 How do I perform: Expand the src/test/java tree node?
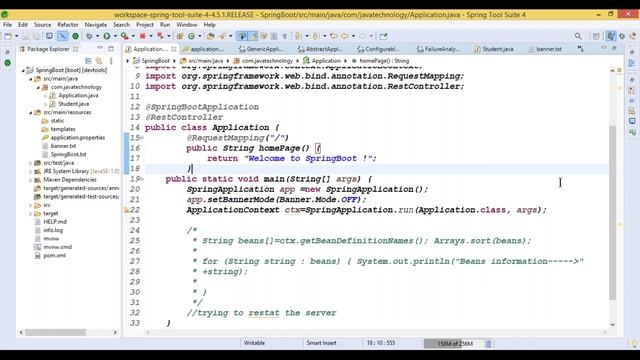click(x=31, y=163)
